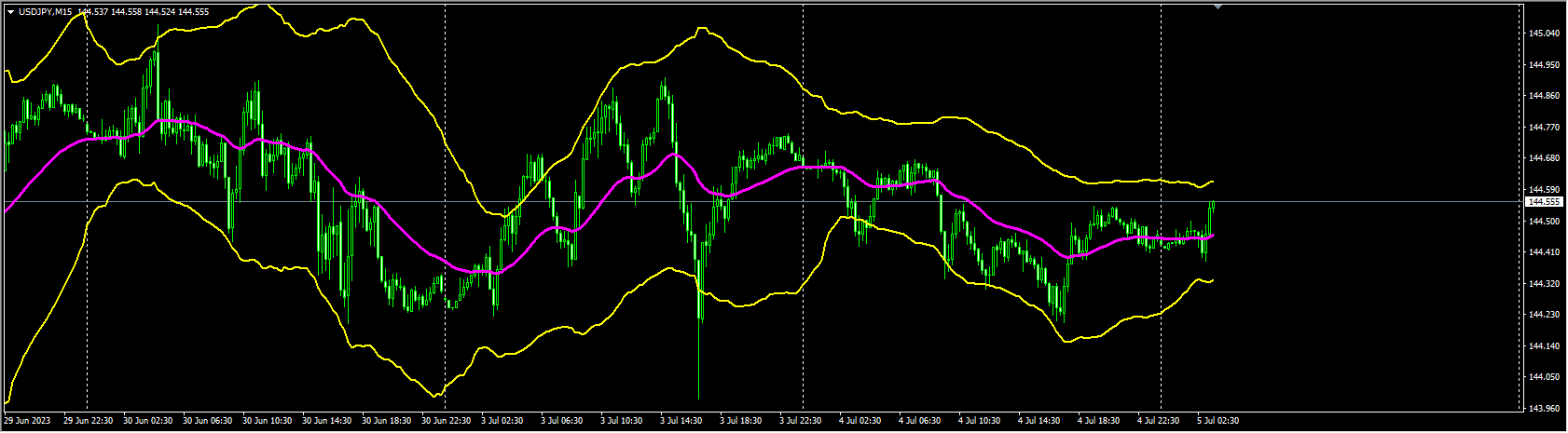Screen dimensions: 1568x433
Task: Click the 144.770 price axis label
Action: click(x=1545, y=128)
